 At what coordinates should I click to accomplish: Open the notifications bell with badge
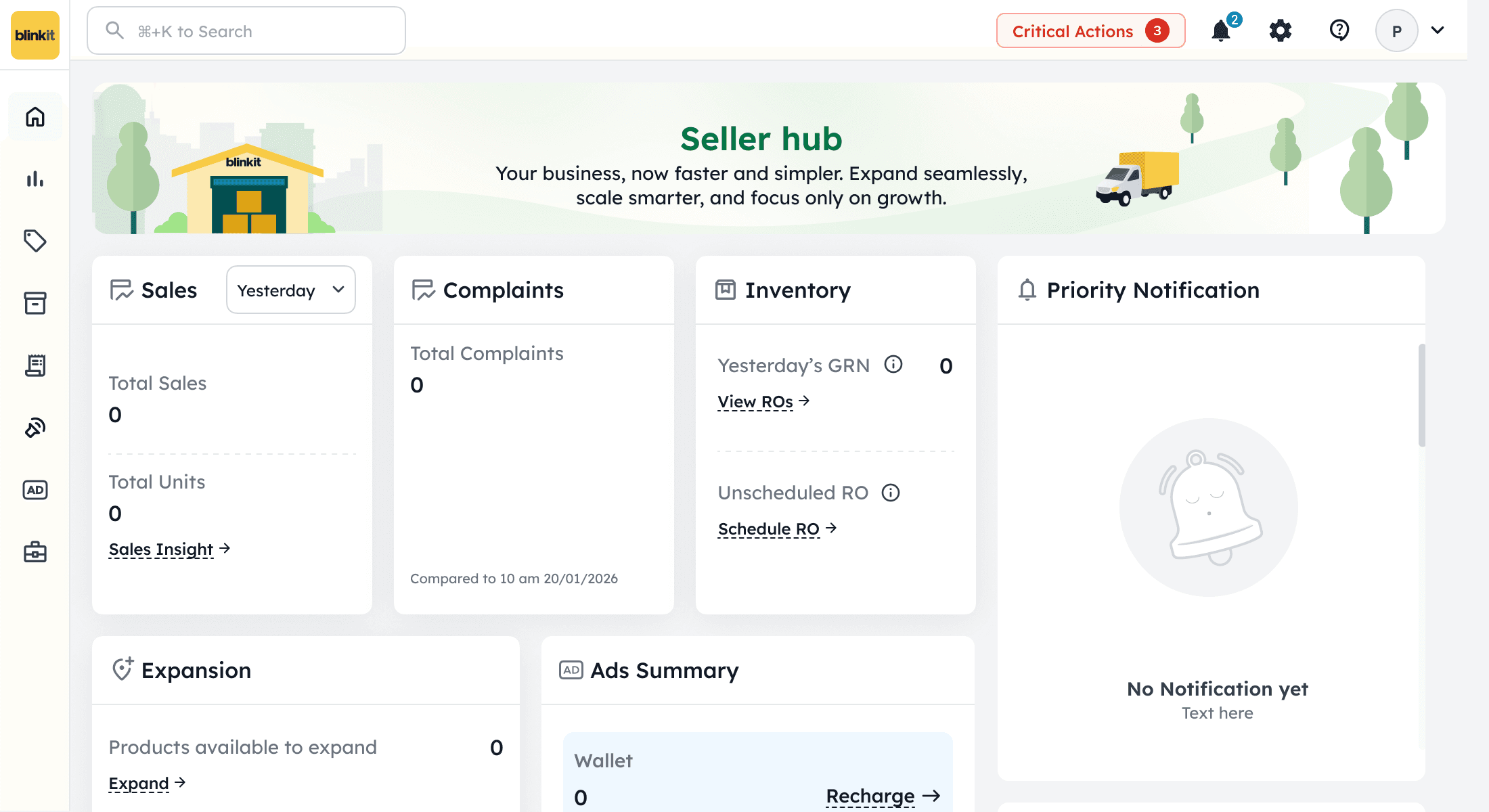coord(1222,31)
